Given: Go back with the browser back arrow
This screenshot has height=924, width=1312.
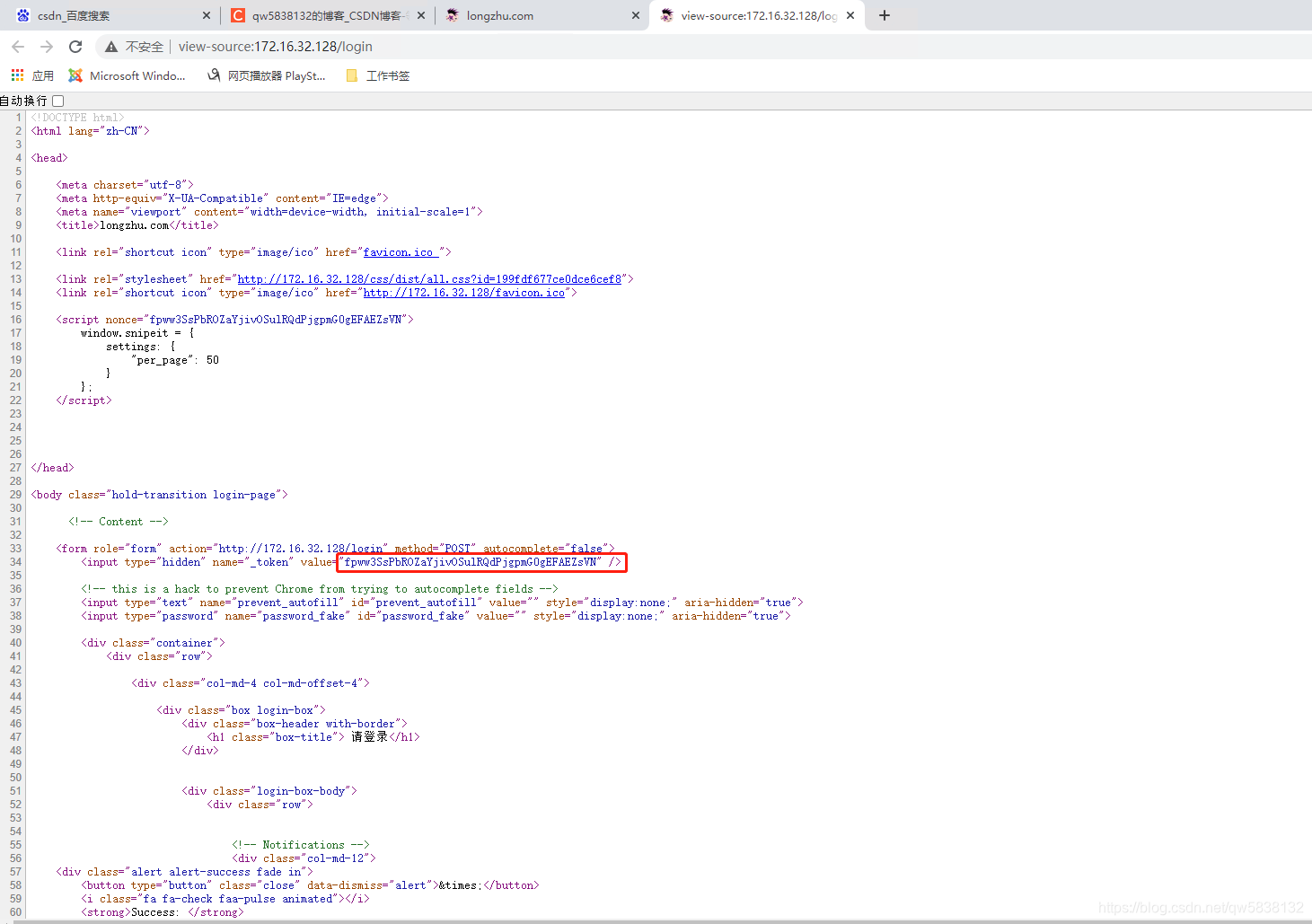Looking at the screenshot, I should 18,47.
